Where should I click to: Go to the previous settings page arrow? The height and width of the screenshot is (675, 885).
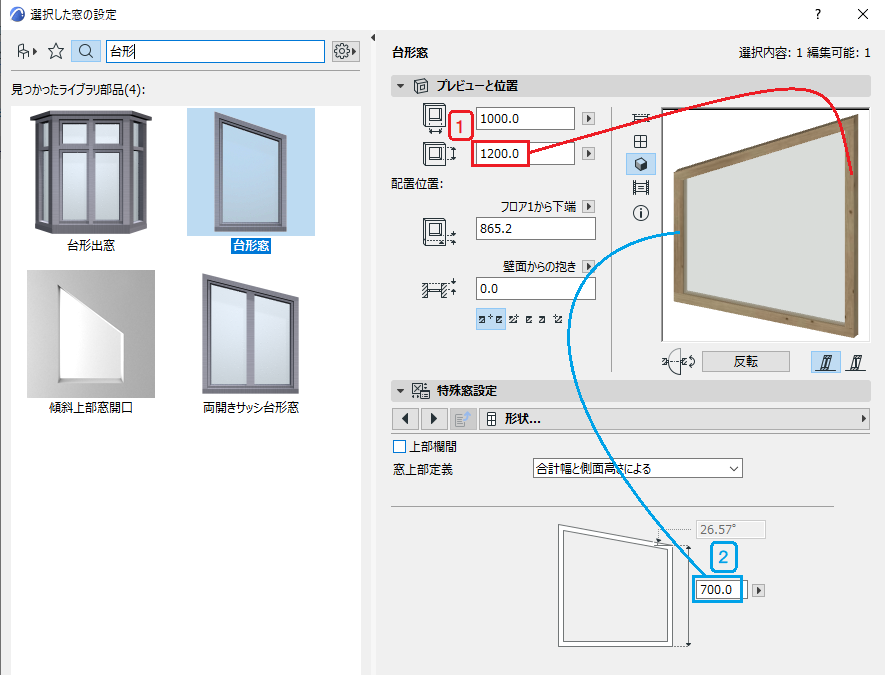(405, 419)
